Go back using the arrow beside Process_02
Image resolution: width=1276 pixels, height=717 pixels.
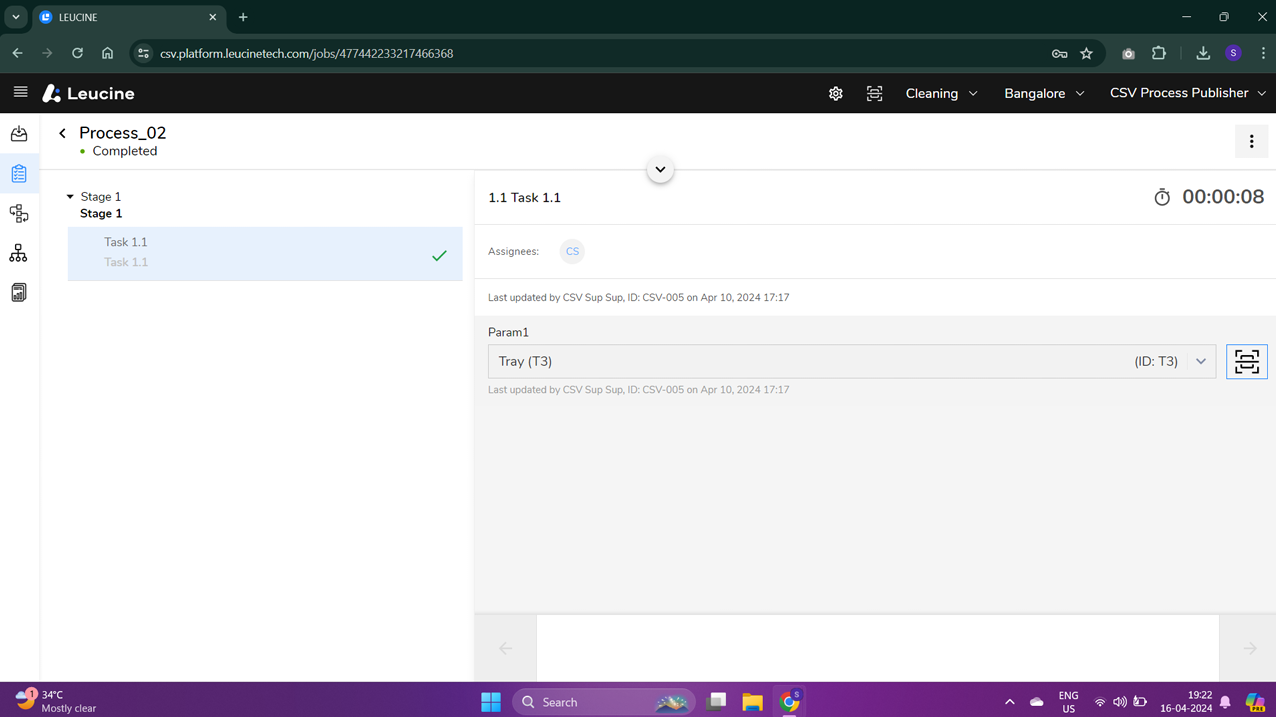tap(62, 132)
